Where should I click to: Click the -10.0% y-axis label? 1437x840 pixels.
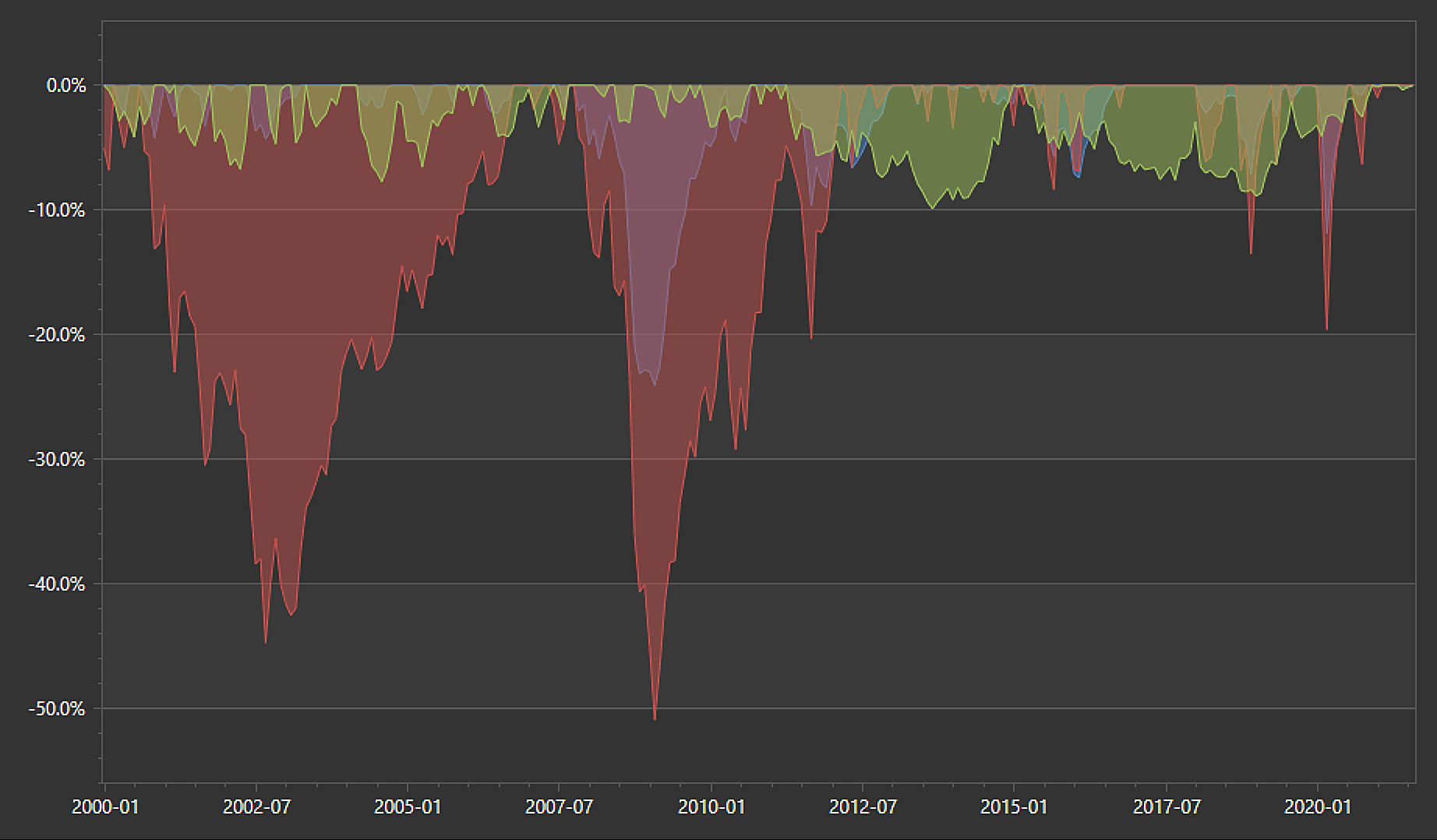[x=57, y=210]
